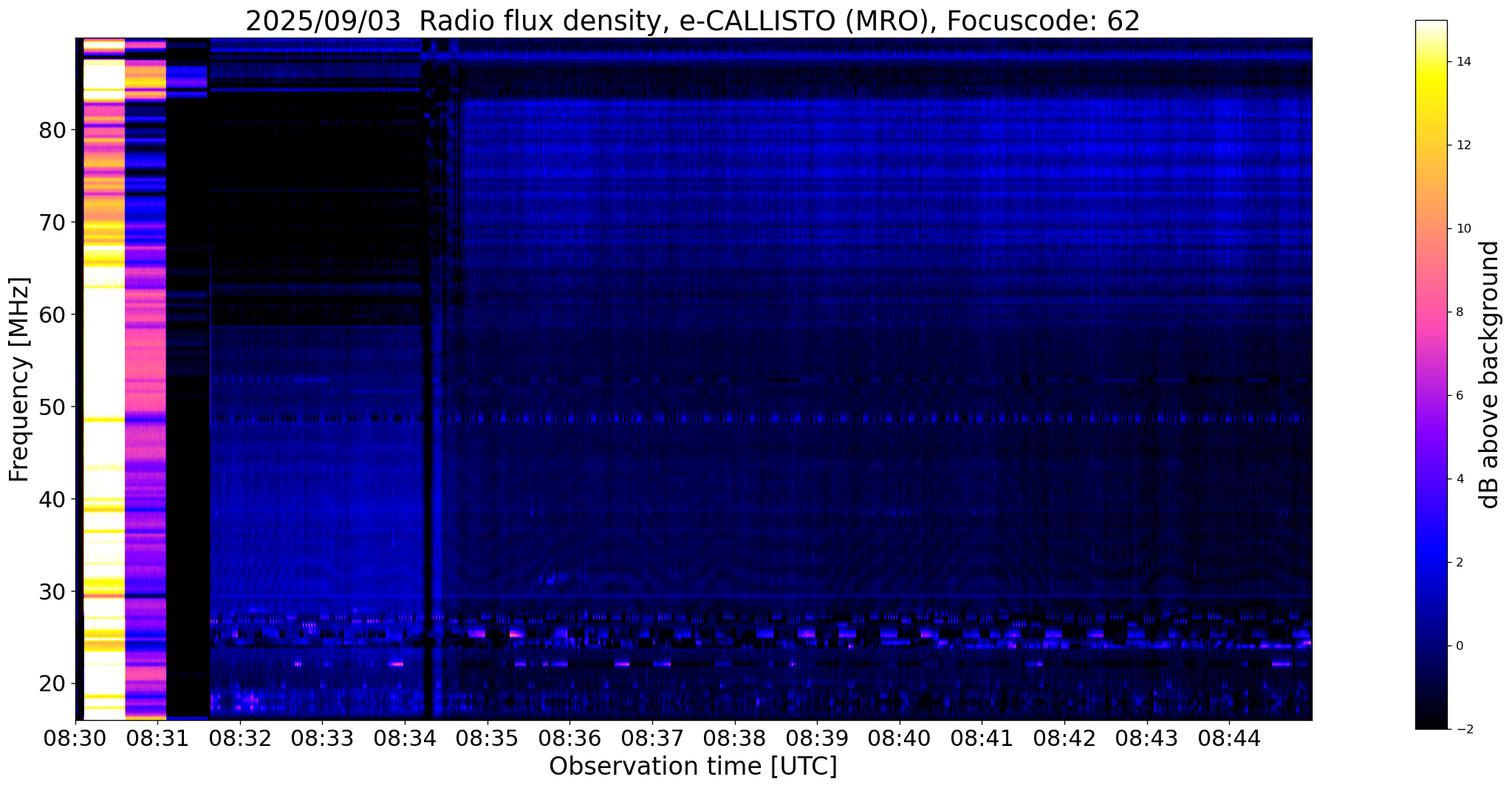Click the 08:32 time tick label
The width and height of the screenshot is (1512, 788).
click(x=240, y=739)
